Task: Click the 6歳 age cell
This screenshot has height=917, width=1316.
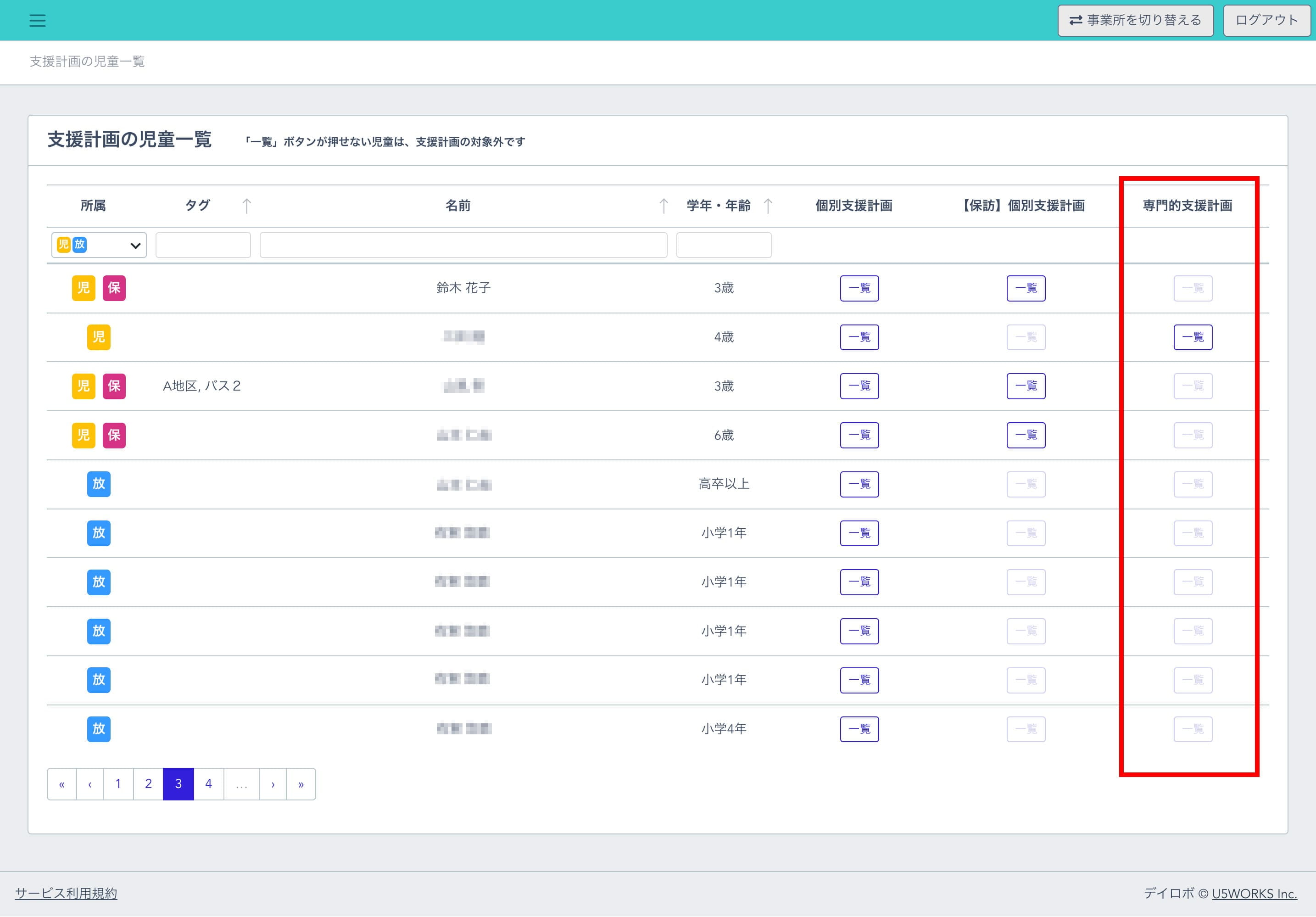Action: tap(723, 435)
